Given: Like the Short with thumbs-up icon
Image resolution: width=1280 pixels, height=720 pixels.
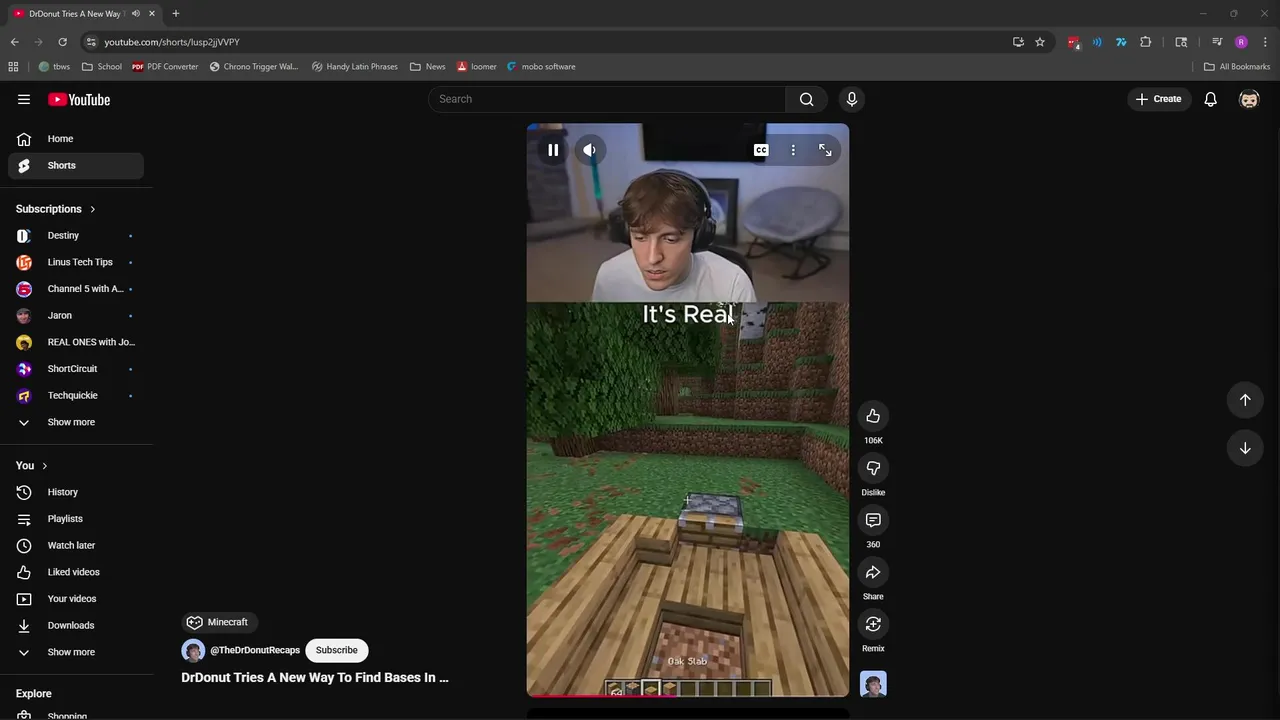Looking at the screenshot, I should [873, 416].
